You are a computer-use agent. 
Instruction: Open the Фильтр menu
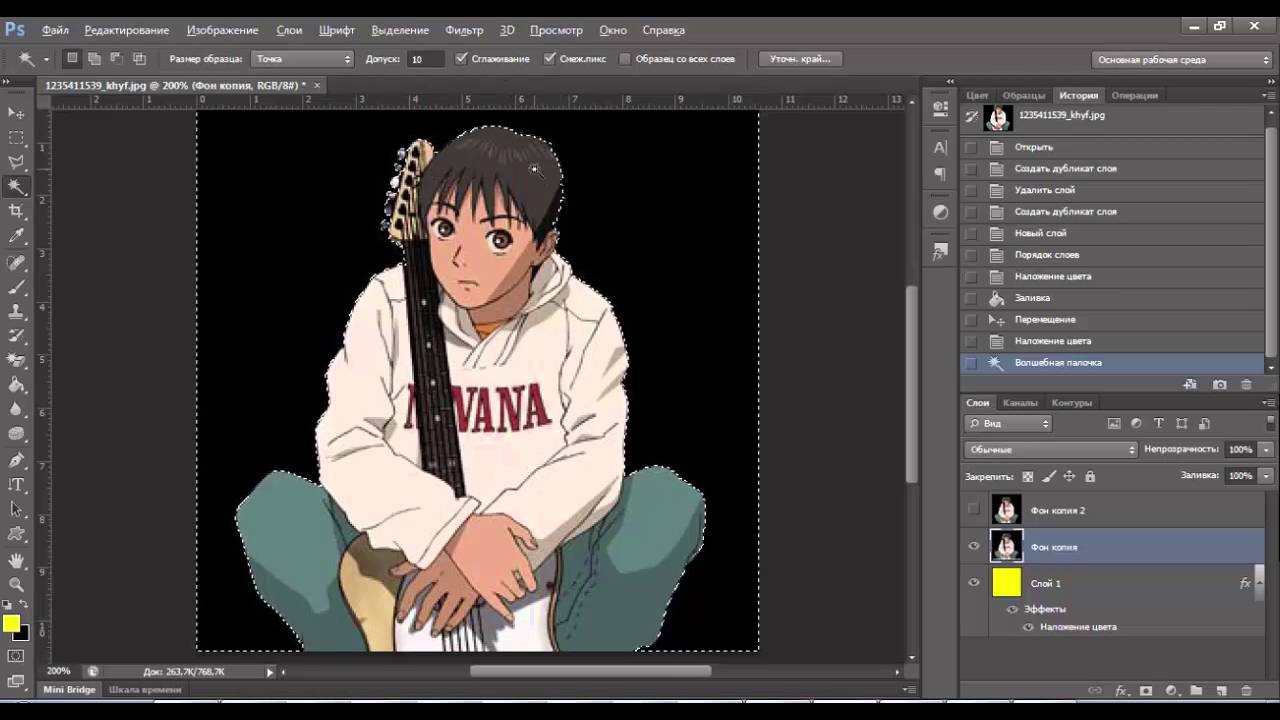464,30
